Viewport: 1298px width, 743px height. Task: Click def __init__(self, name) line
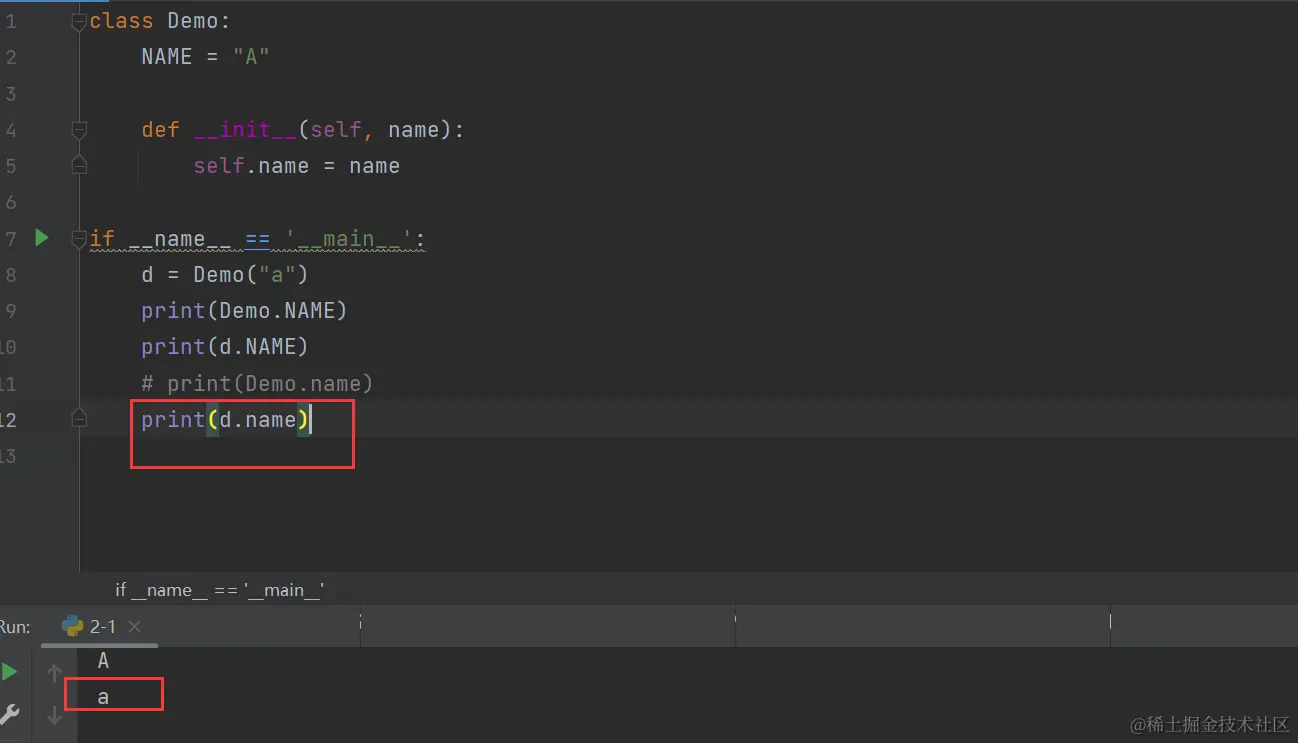(x=303, y=130)
